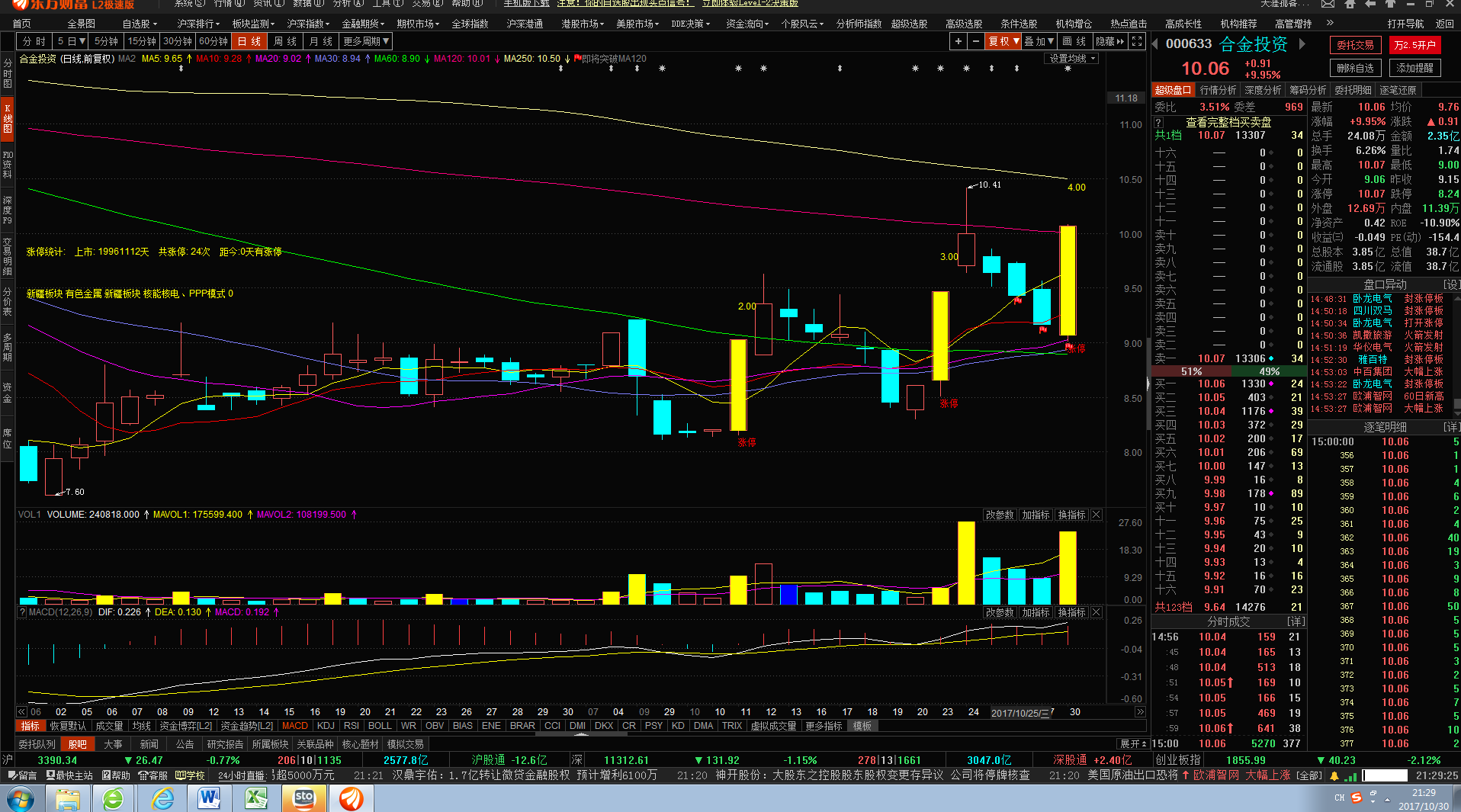Switch to 行情分析 tab
The image size is (1461, 812).
(x=1219, y=90)
